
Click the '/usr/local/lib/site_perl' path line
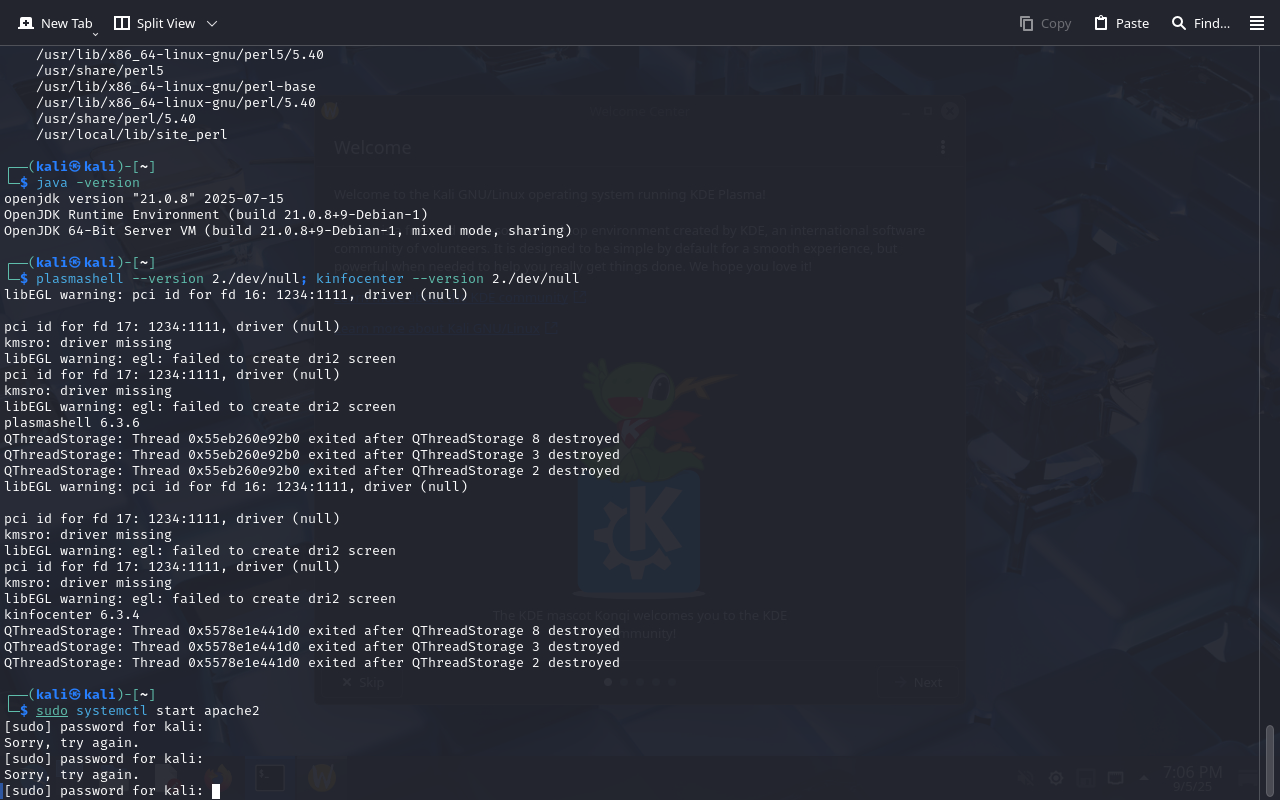[132, 135]
